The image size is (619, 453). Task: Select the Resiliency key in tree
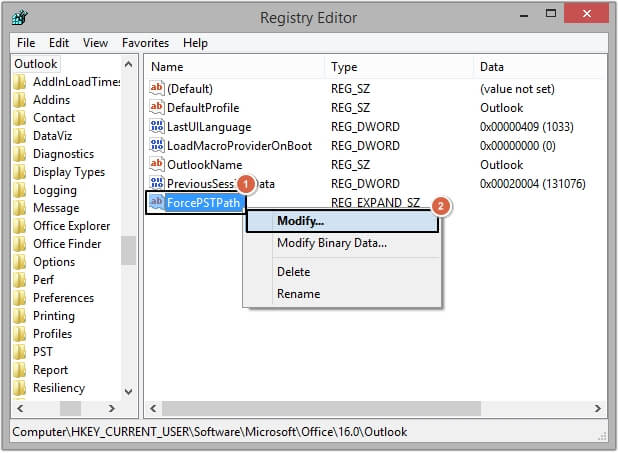[59, 388]
